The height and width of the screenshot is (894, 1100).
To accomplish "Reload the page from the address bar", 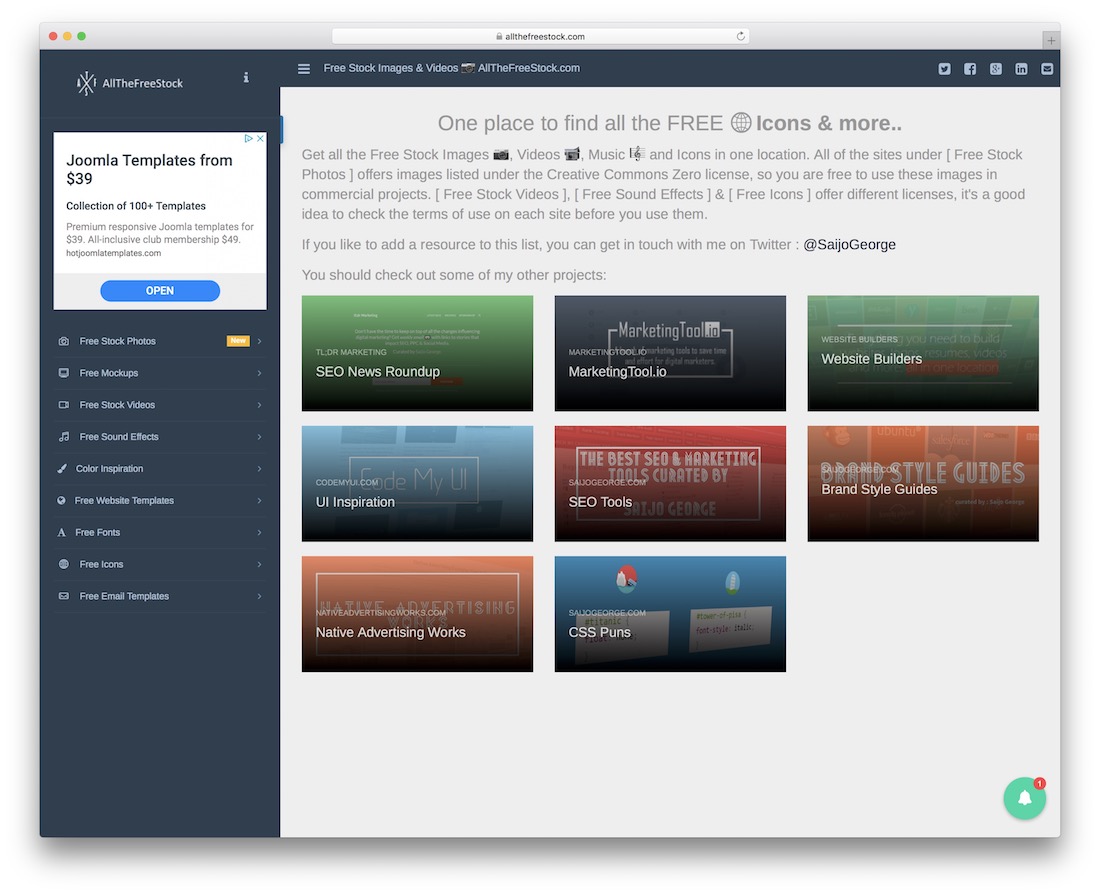I will tap(740, 36).
